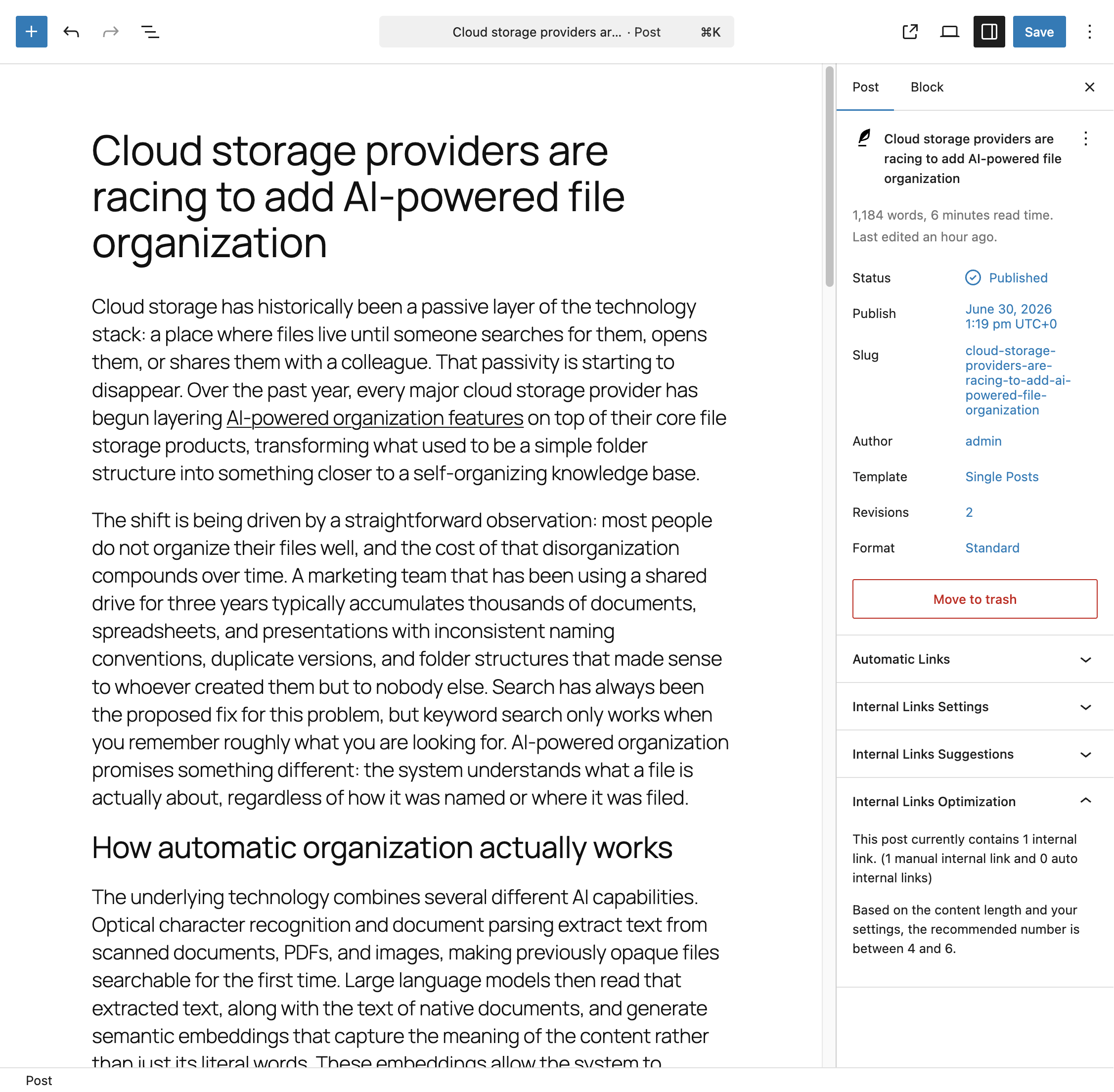Open the Single Posts template options

[x=1002, y=477]
